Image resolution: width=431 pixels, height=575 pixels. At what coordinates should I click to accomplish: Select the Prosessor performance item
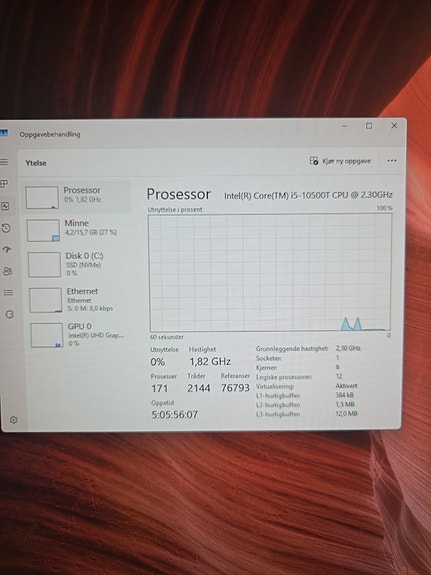click(x=77, y=197)
